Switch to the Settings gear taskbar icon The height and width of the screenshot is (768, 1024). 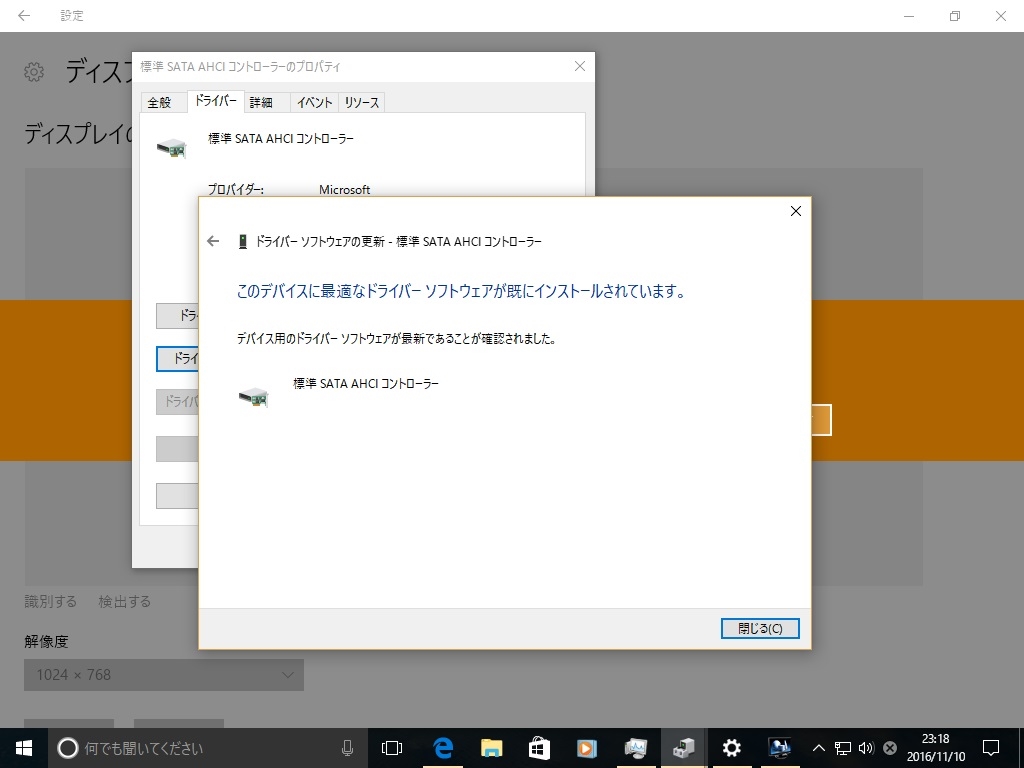click(x=731, y=748)
